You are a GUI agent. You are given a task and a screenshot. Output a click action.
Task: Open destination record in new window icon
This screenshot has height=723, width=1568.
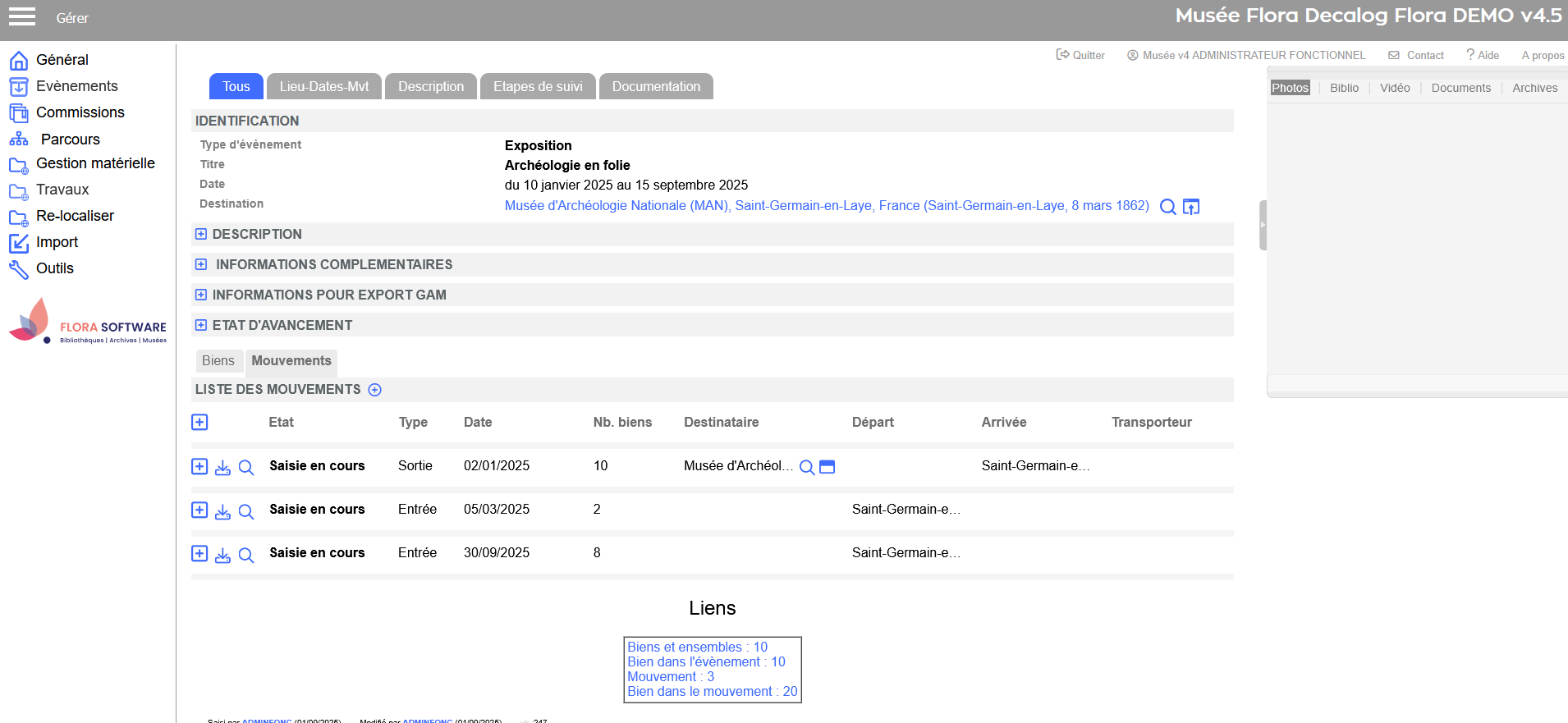point(1191,207)
